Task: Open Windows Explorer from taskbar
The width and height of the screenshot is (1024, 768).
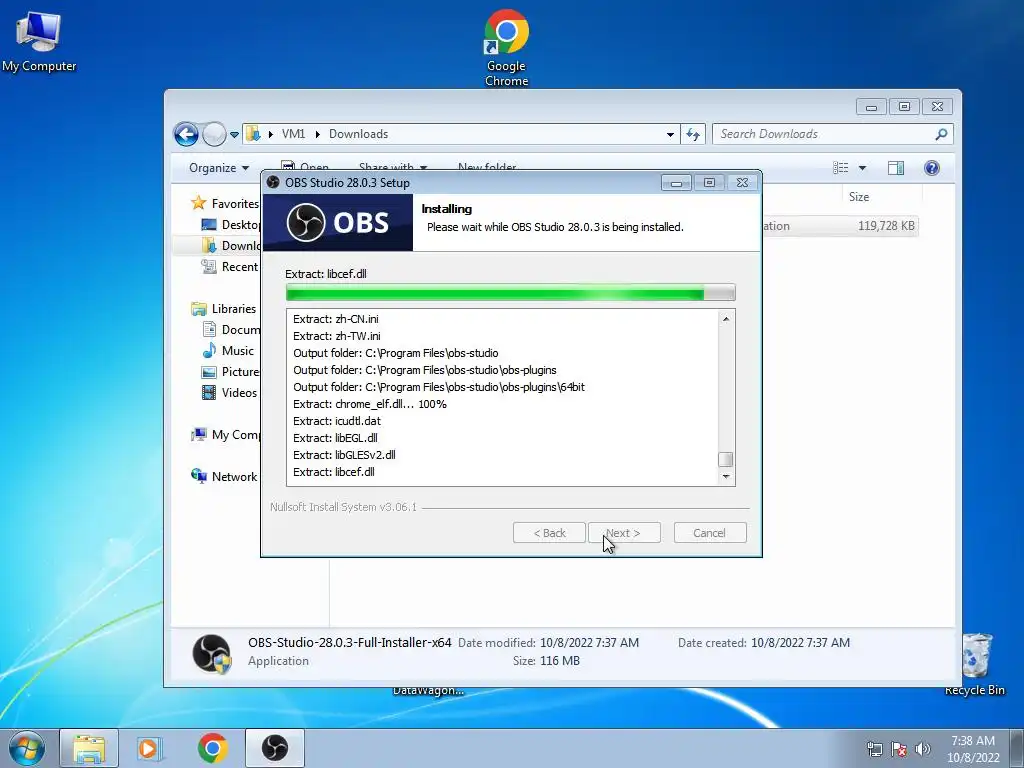Action: point(89,748)
